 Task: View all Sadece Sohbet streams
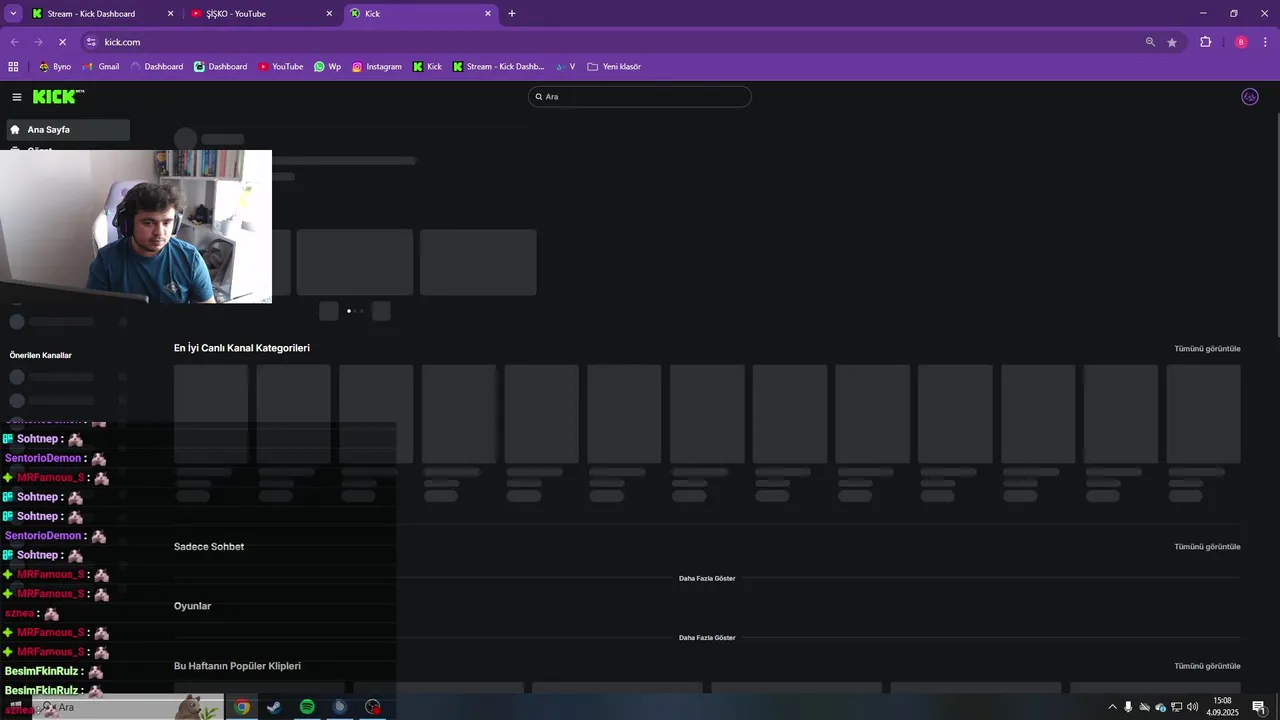pos(1207,547)
